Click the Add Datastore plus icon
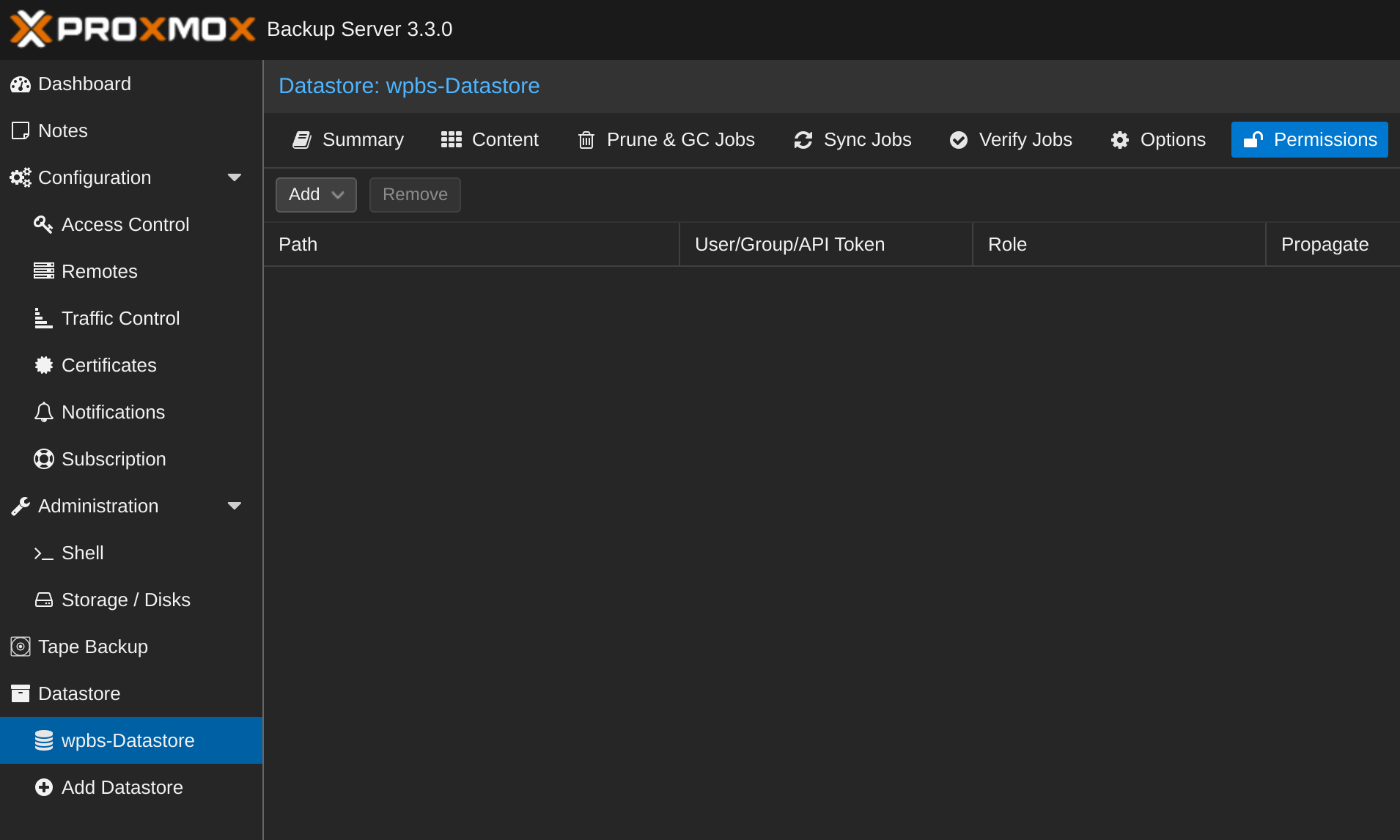The height and width of the screenshot is (840, 1400). click(x=44, y=787)
